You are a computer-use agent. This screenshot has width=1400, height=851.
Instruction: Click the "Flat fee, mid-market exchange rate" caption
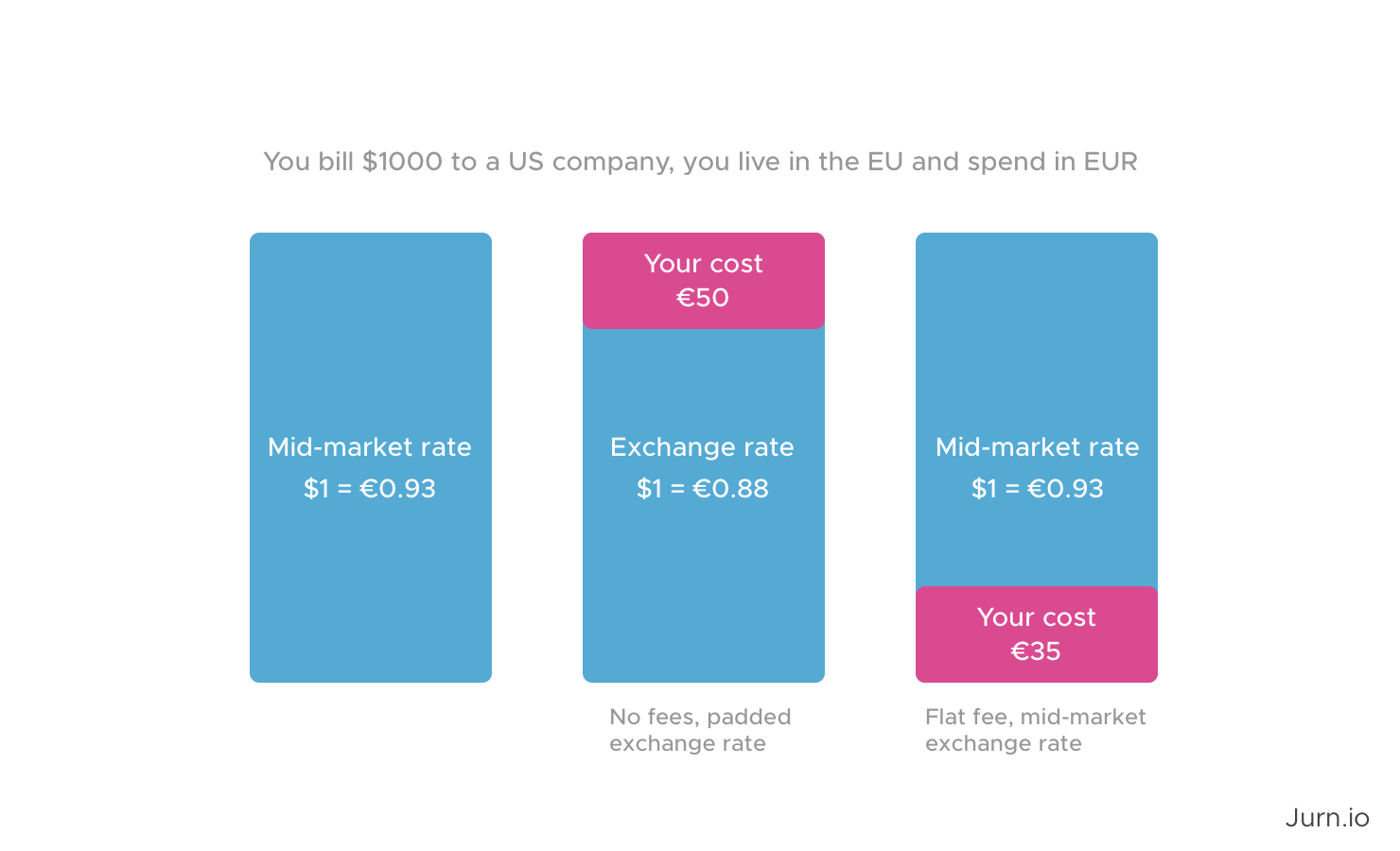tap(1035, 730)
